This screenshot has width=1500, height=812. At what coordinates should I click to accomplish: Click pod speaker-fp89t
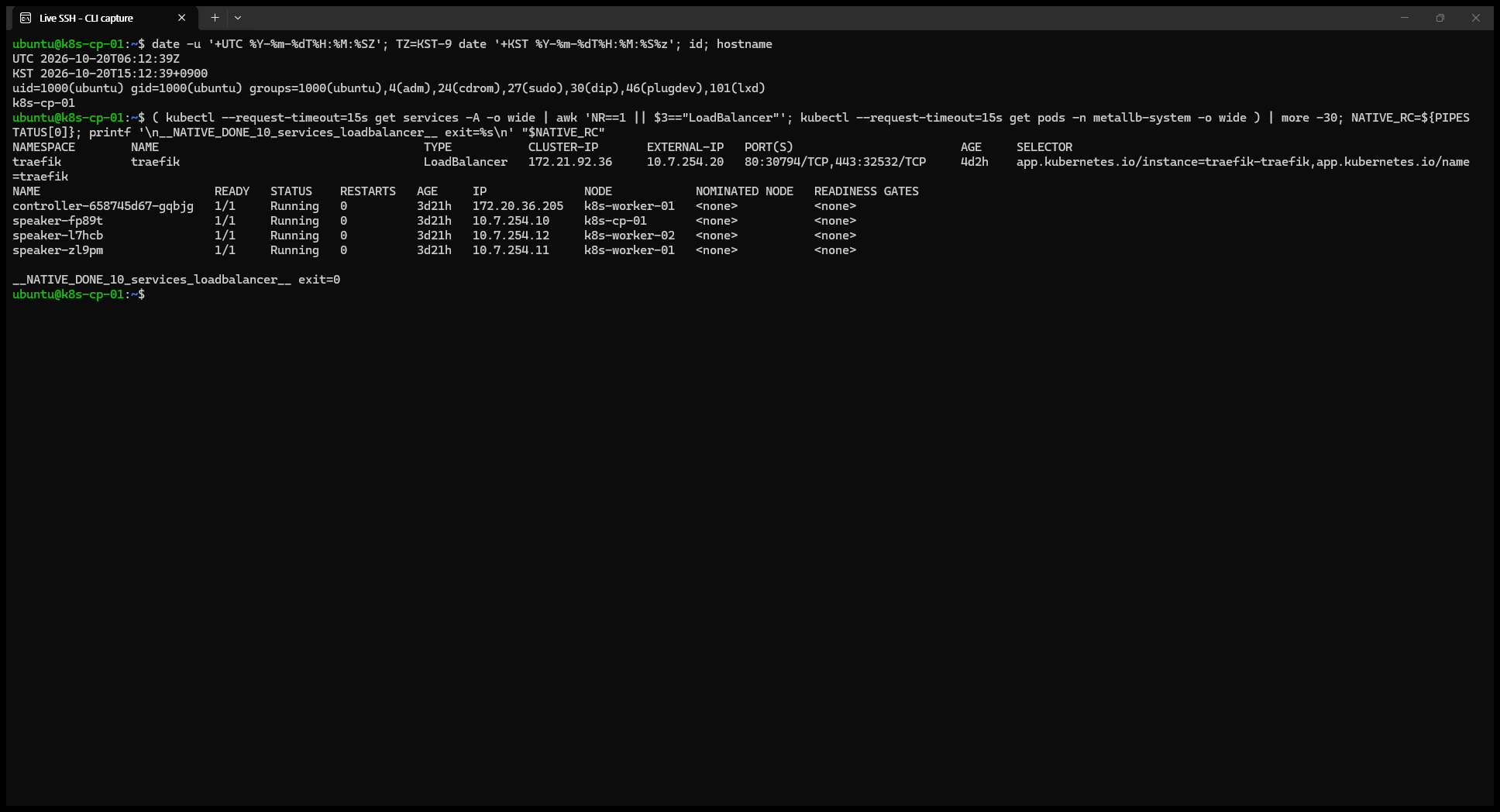click(x=58, y=221)
